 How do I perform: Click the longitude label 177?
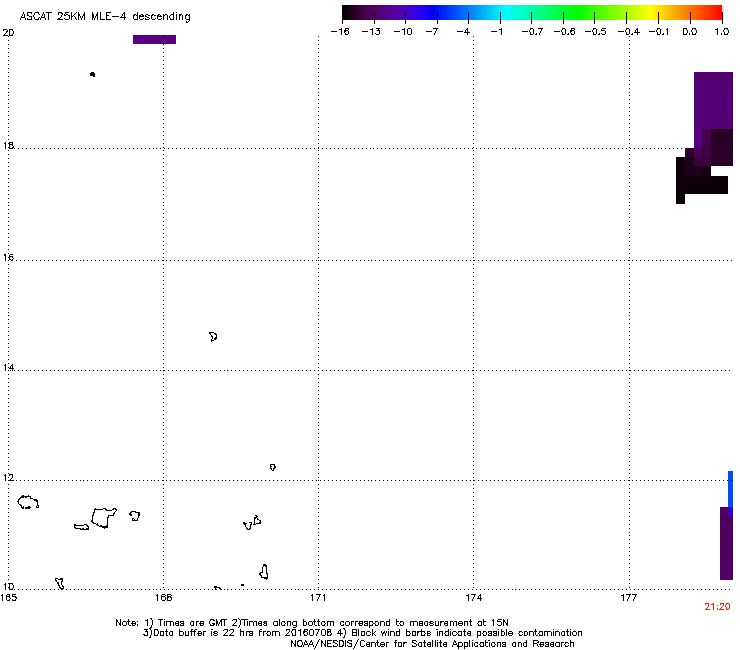[x=629, y=598]
